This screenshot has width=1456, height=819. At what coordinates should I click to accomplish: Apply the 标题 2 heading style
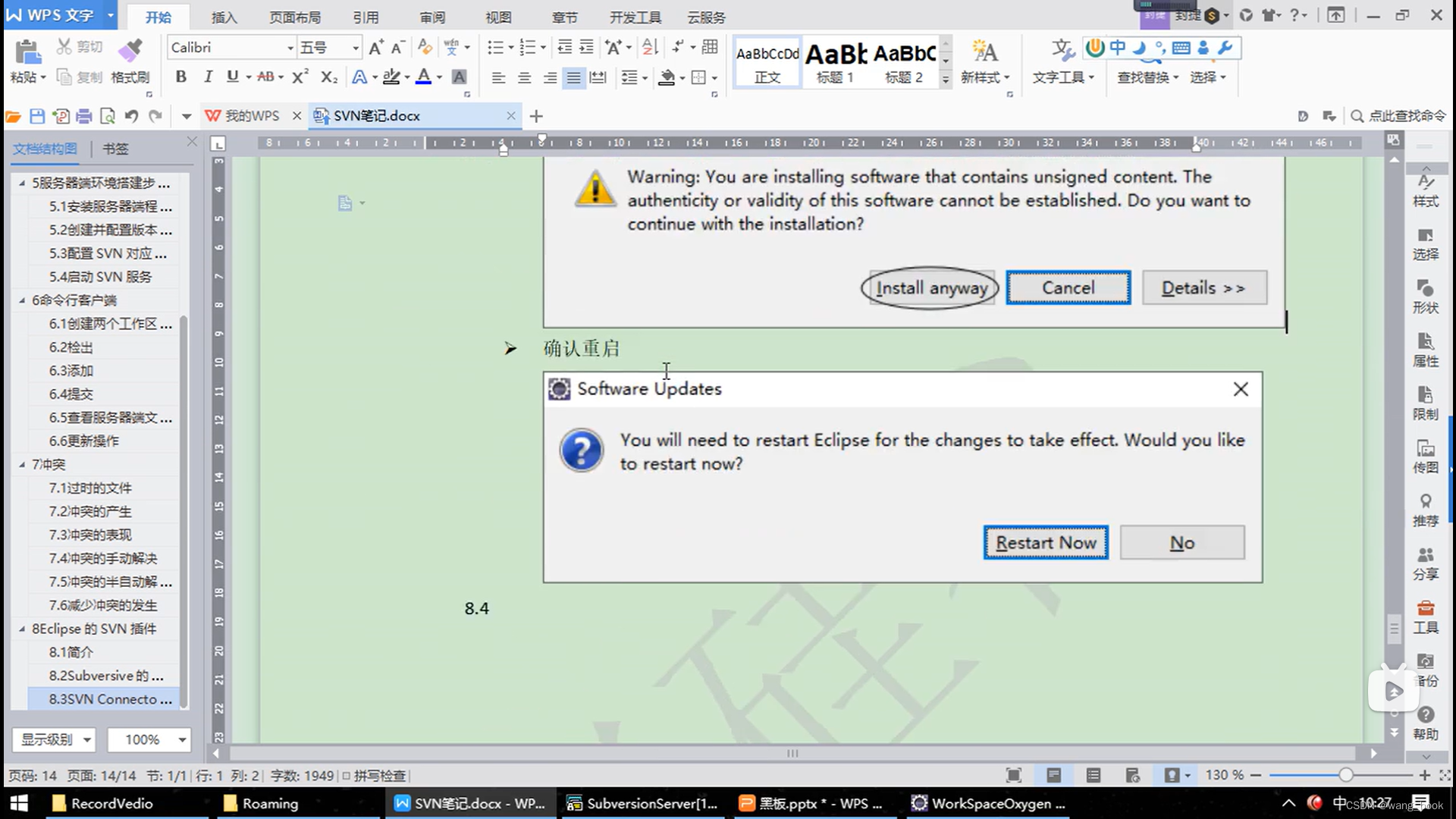[x=904, y=62]
